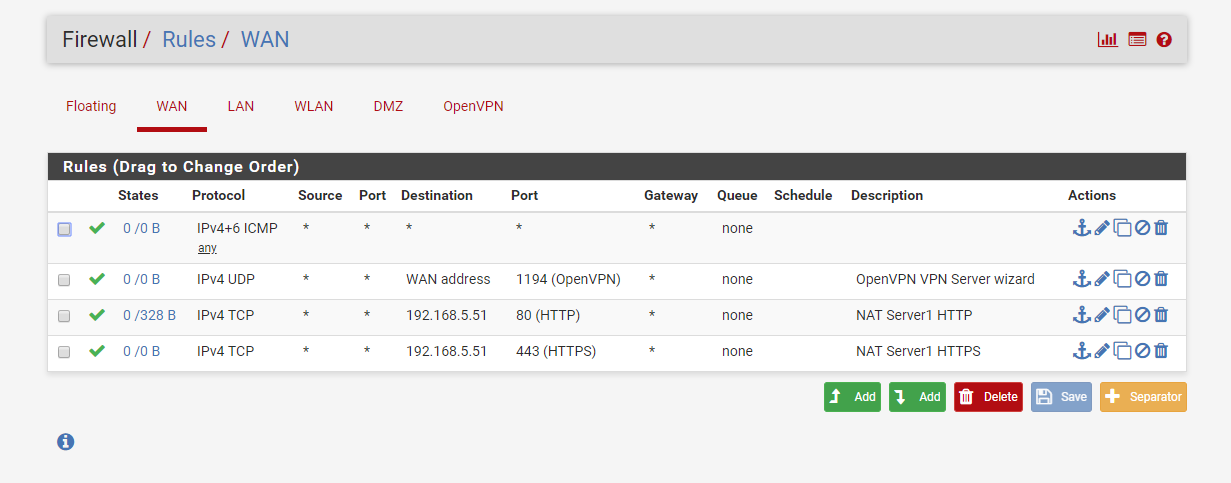Screen dimensions: 1231x483
Task: Click the Rules breadcrumb link
Action: coord(189,40)
